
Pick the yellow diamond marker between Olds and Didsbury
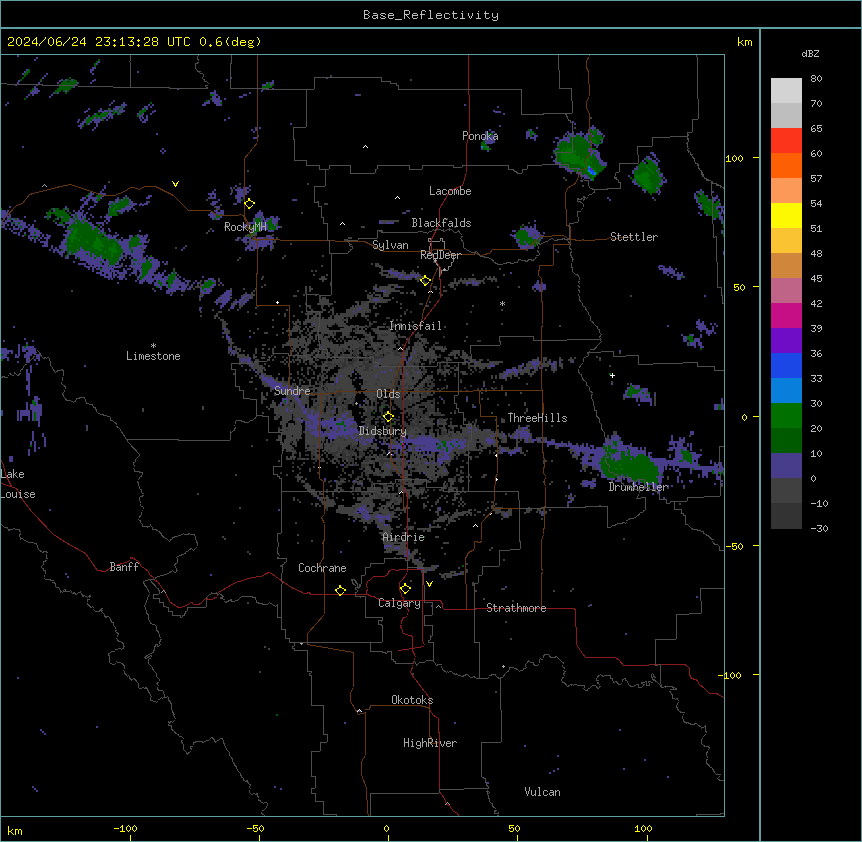[388, 417]
